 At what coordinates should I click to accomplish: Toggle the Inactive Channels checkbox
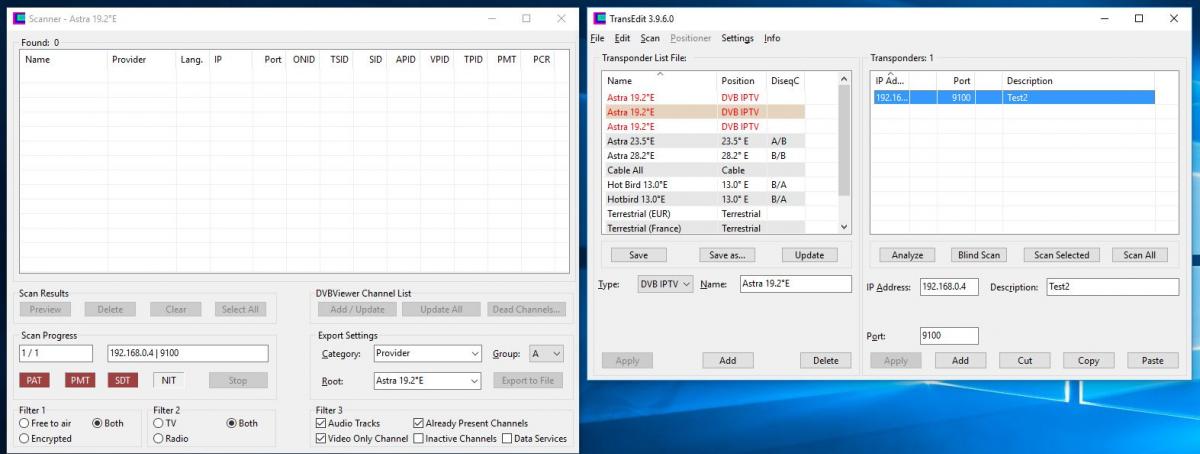(419, 438)
